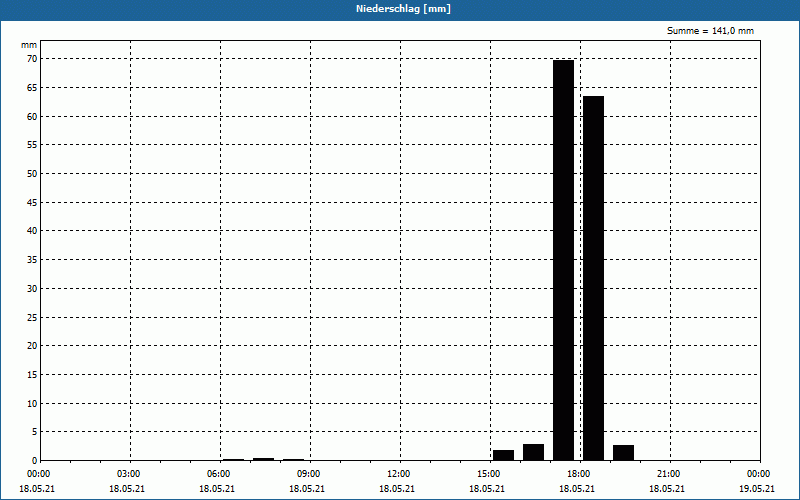Viewport: 800px width, 500px height.
Task: Pick the 35 y-axis value
Action: (32, 260)
